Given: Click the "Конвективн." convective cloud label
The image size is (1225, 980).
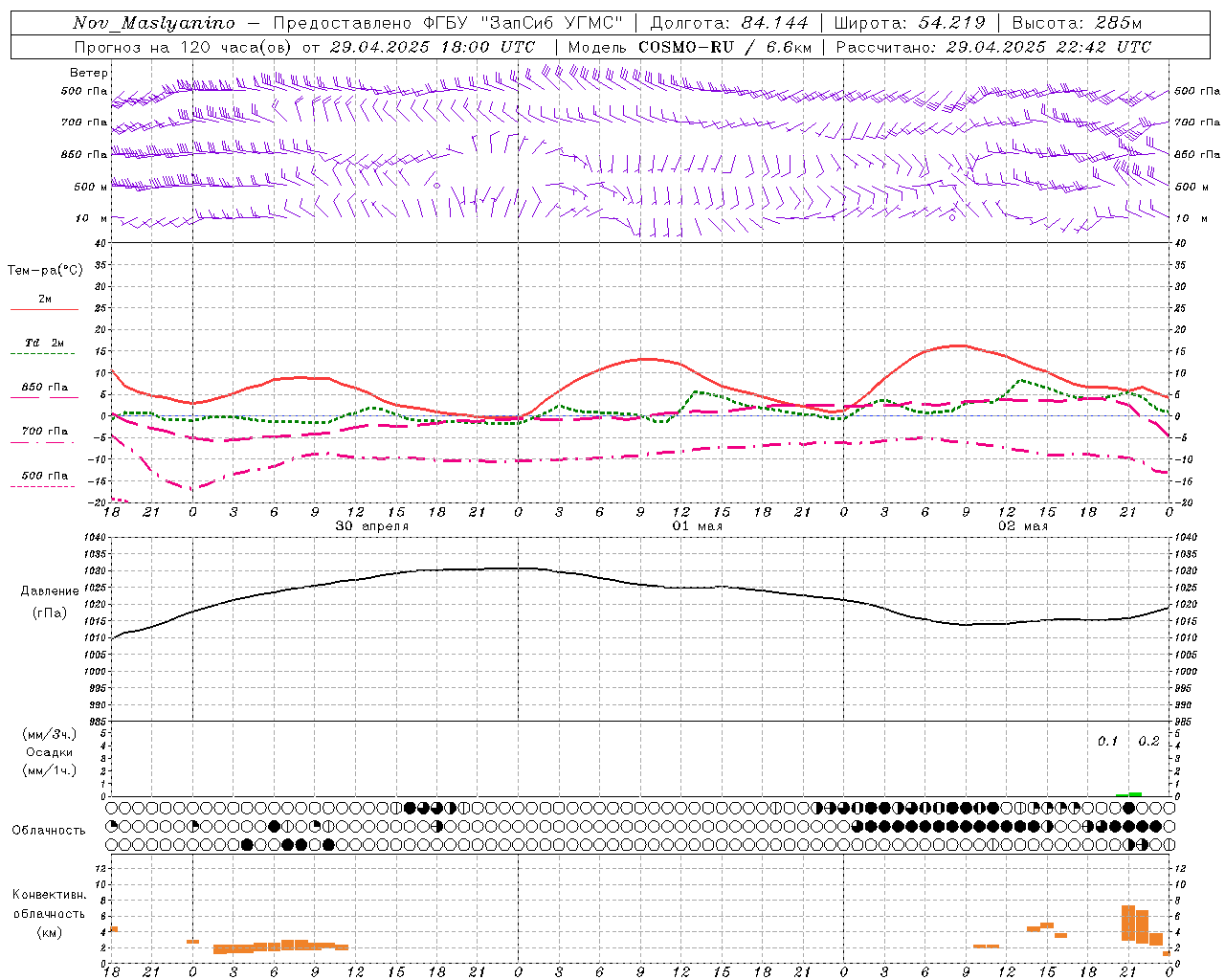Looking at the screenshot, I should click(x=50, y=895).
